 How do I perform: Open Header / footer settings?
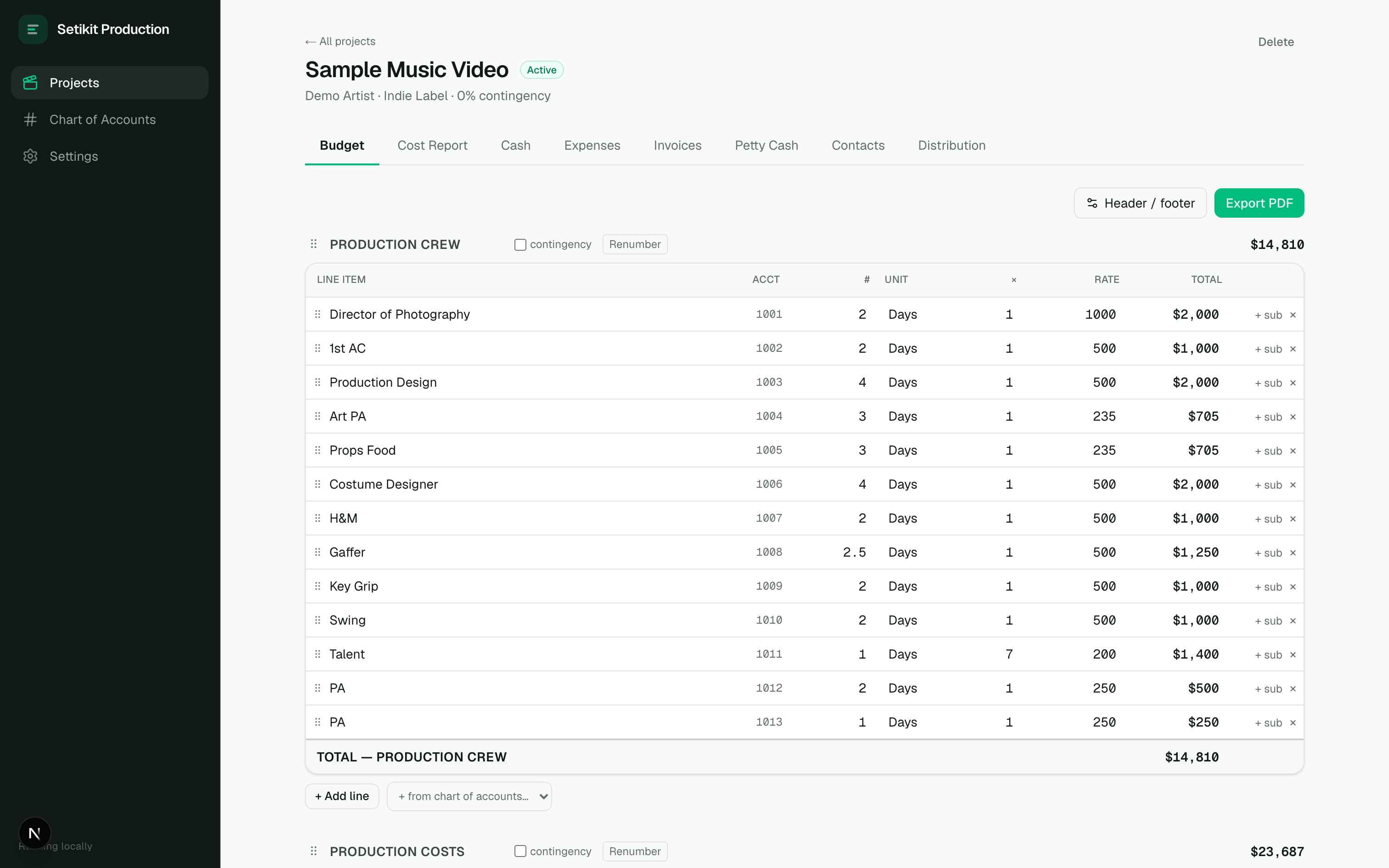click(1140, 203)
